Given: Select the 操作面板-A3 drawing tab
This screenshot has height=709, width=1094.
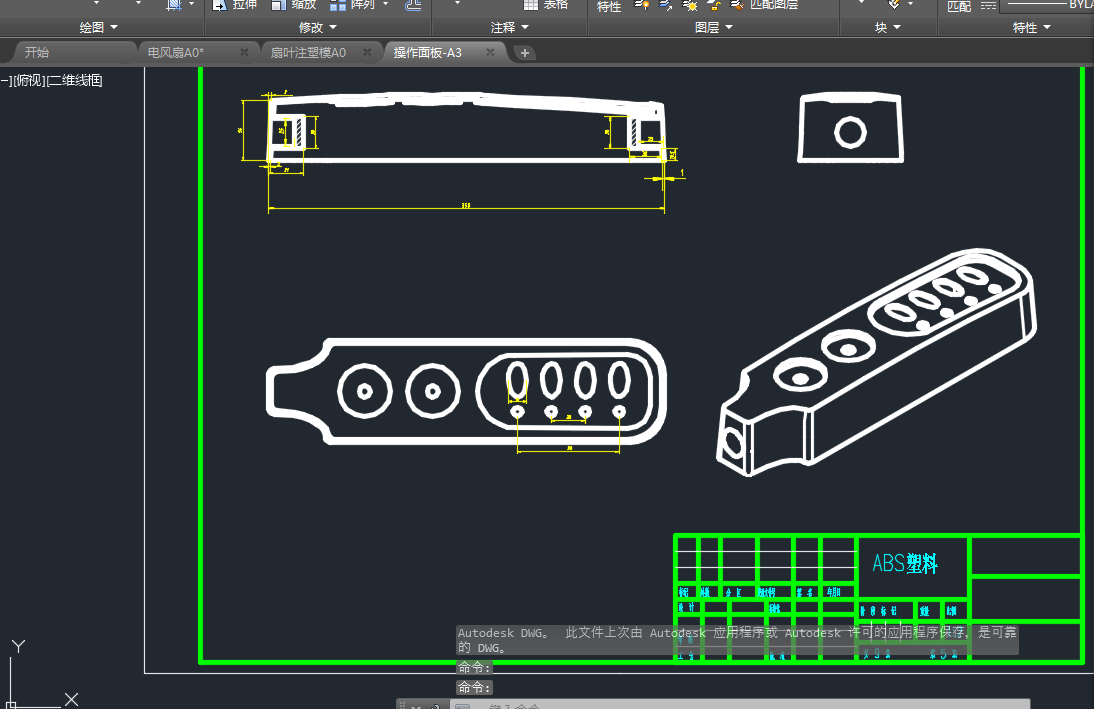Looking at the screenshot, I should coord(428,52).
